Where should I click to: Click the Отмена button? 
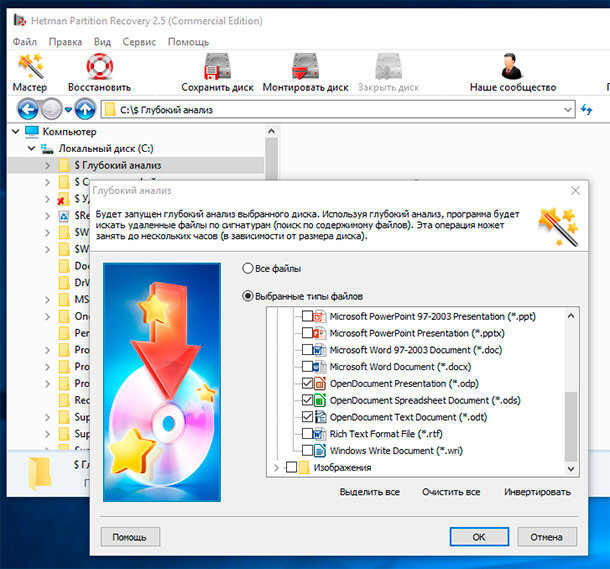[547, 537]
